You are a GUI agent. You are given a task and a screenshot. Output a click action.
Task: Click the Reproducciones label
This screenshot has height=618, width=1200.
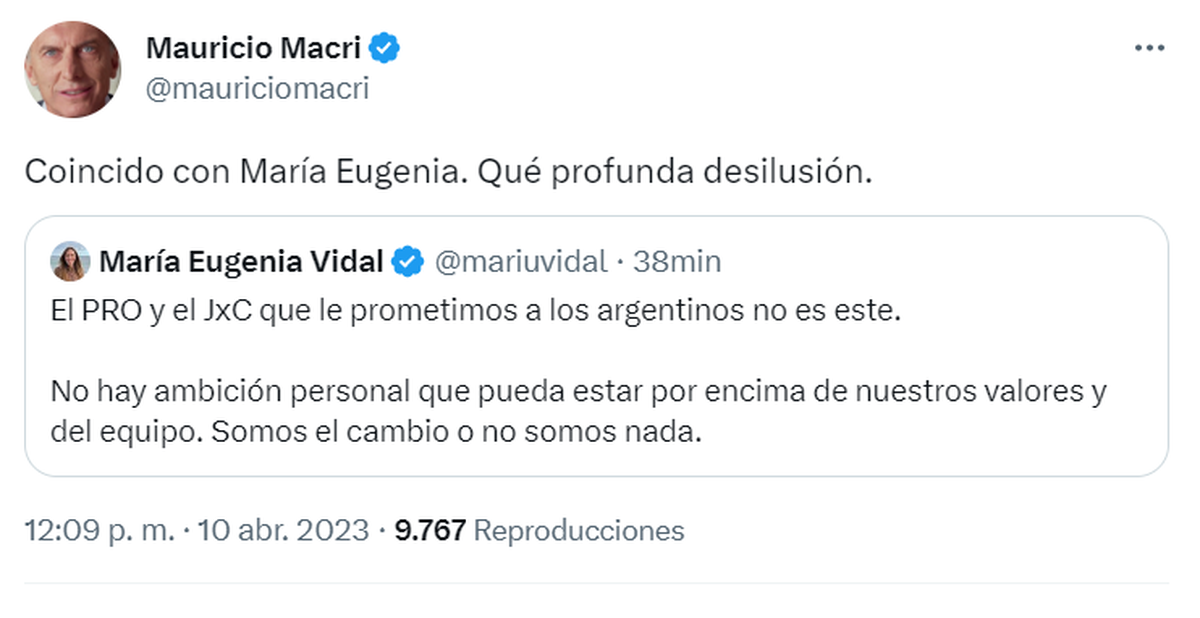tap(578, 530)
